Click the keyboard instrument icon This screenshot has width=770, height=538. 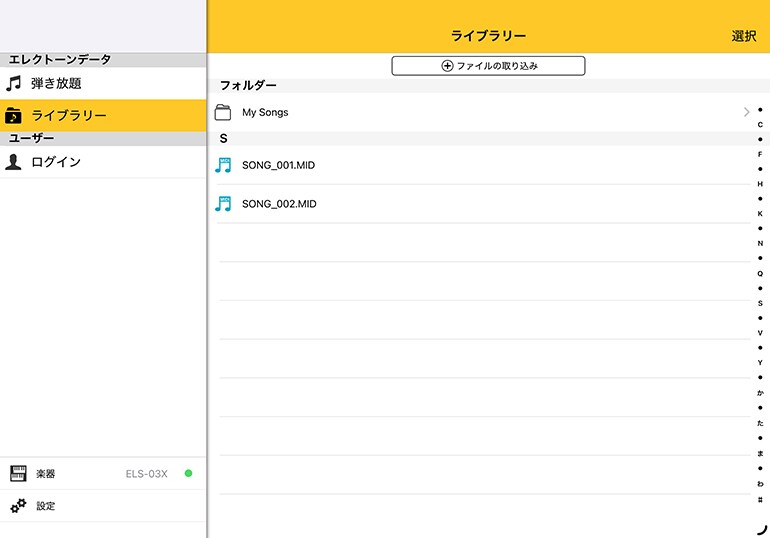click(x=18, y=474)
